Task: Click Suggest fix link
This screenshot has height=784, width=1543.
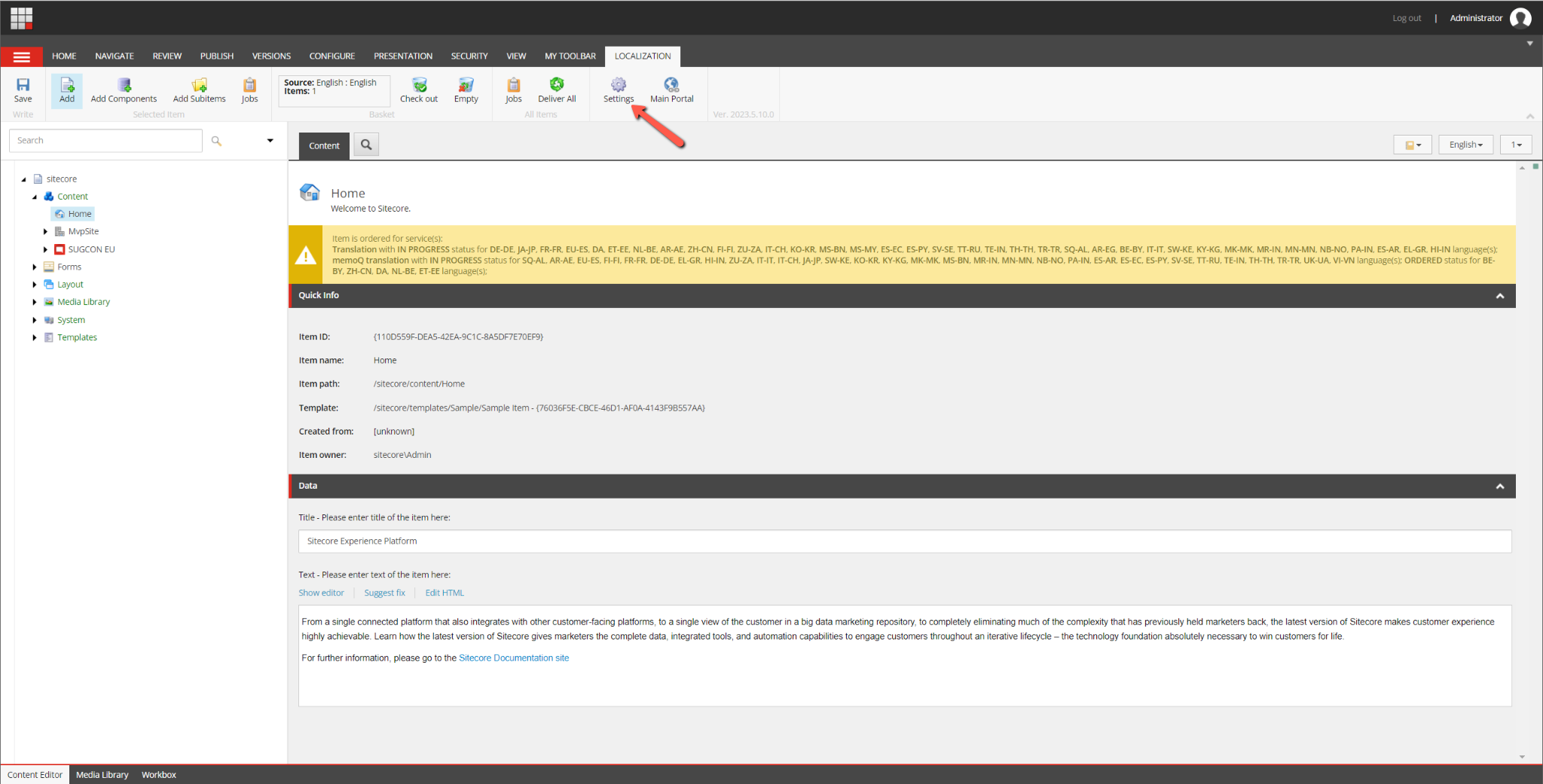Action: point(384,593)
